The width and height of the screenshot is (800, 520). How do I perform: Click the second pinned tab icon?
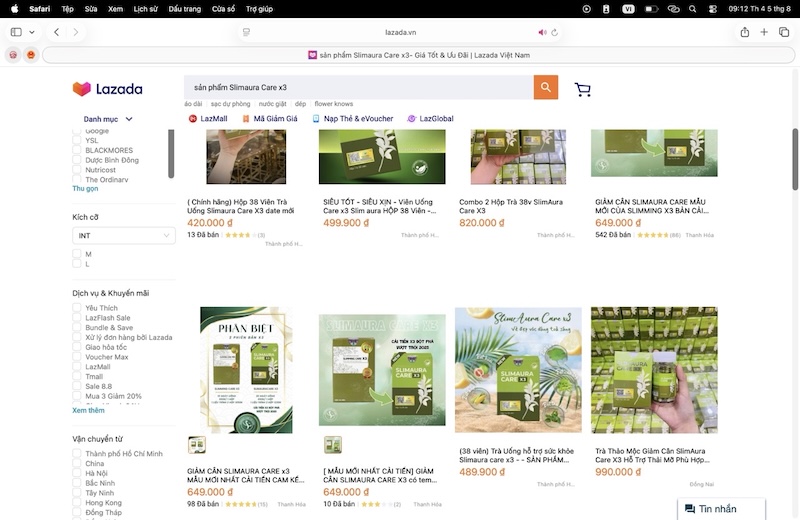31,55
